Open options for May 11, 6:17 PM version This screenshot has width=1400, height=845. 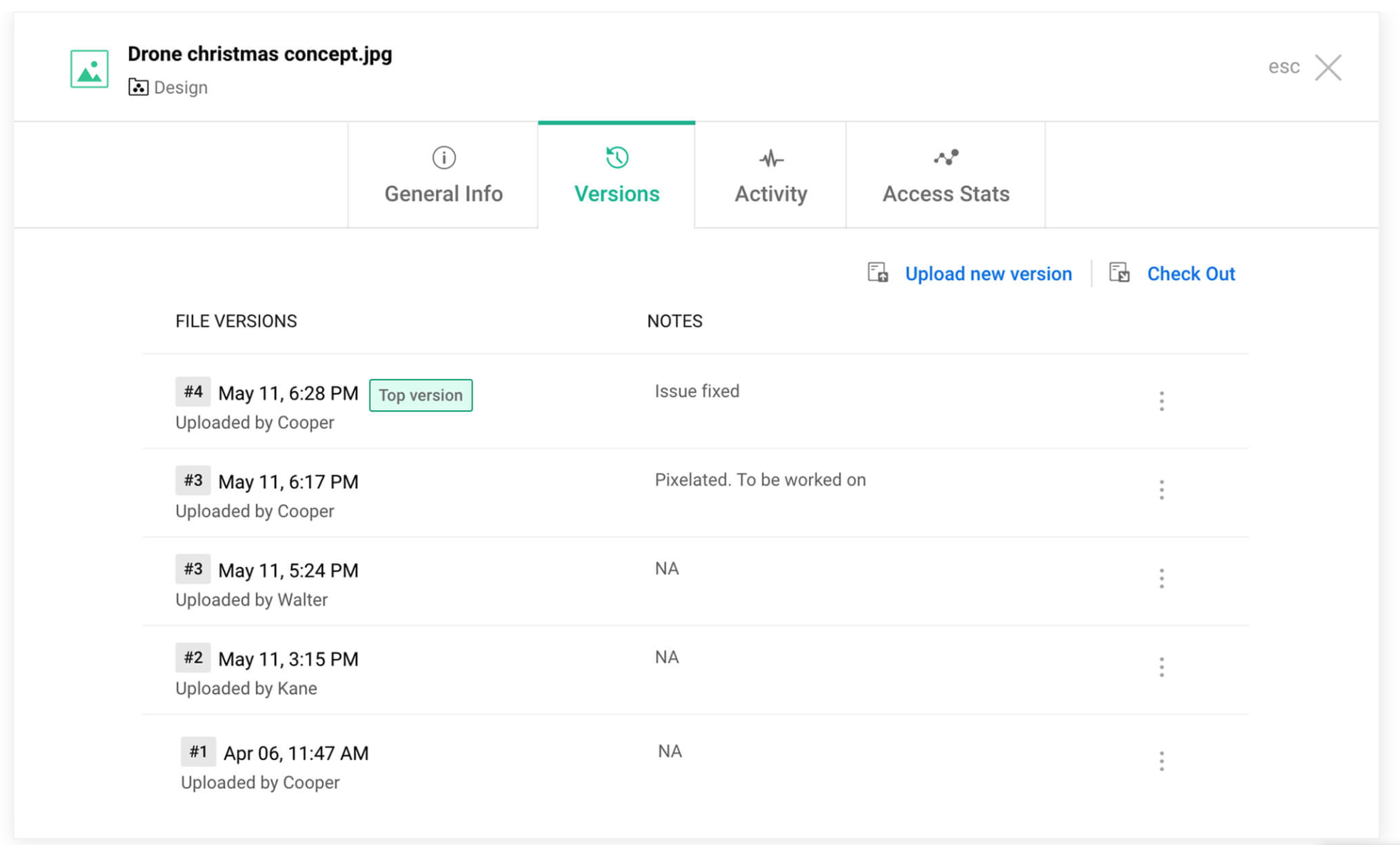(x=1161, y=489)
